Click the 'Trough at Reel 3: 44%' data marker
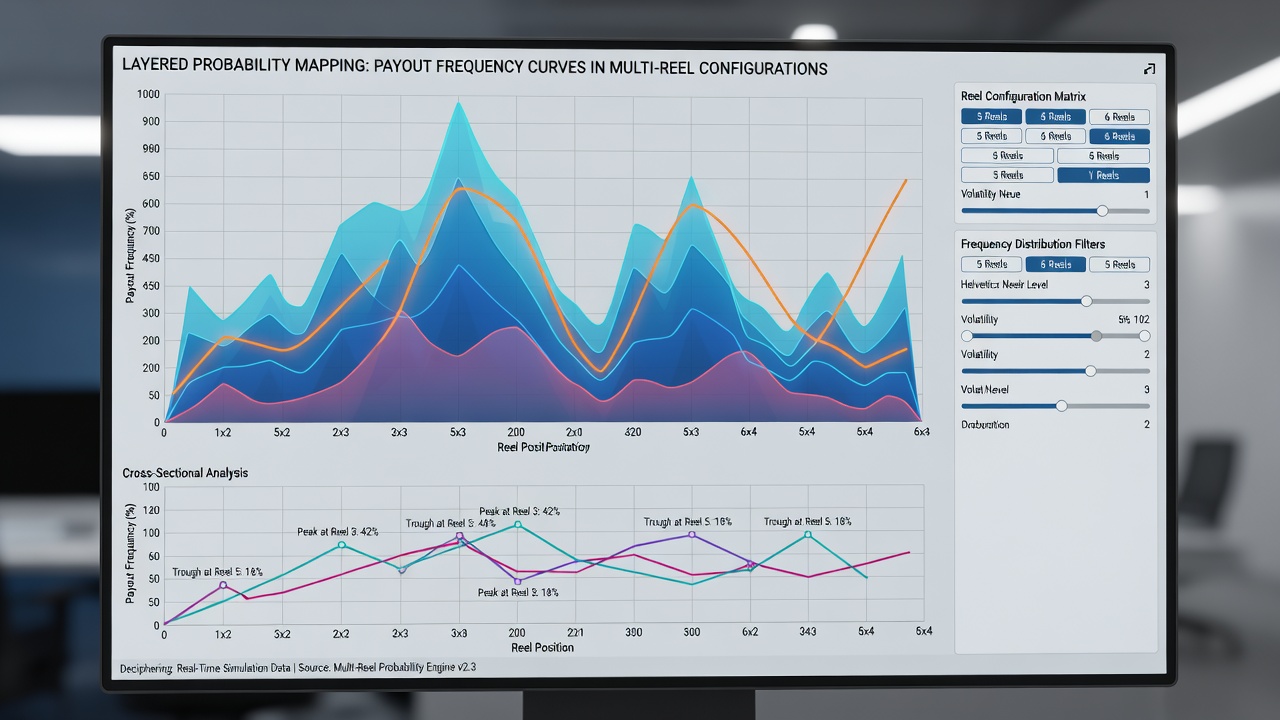The image size is (1280, 720). pos(460,536)
